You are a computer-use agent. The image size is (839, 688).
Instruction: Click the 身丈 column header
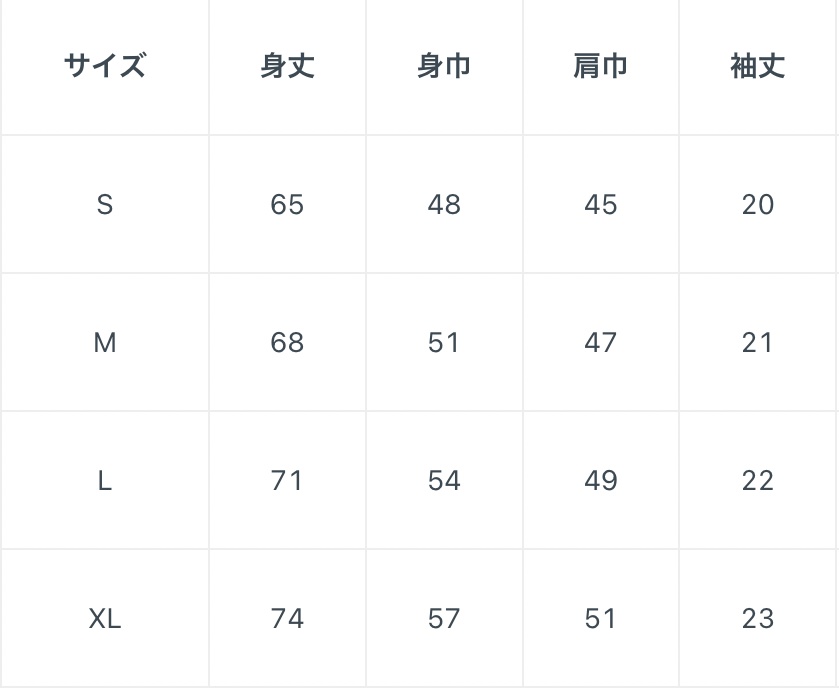[287, 67]
